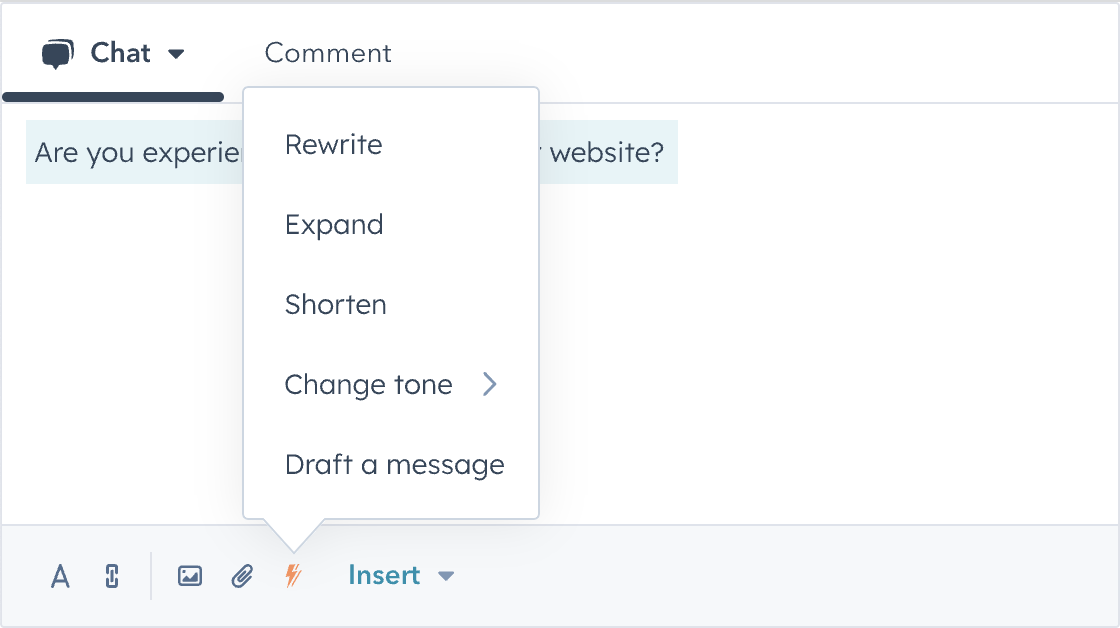Image resolution: width=1120 pixels, height=628 pixels.
Task: Click the insert link icon
Action: click(x=111, y=576)
